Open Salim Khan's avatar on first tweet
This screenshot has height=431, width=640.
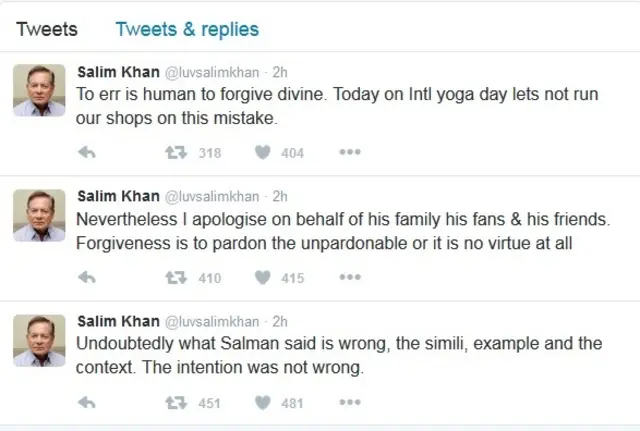[39, 91]
